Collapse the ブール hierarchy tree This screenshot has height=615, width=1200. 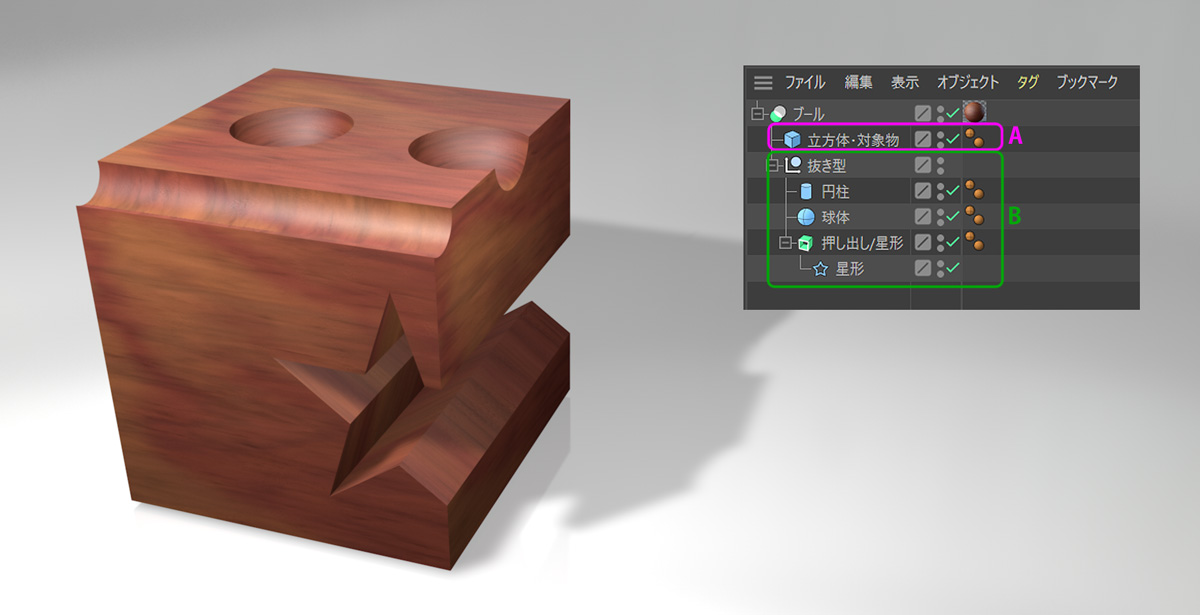click(x=758, y=113)
